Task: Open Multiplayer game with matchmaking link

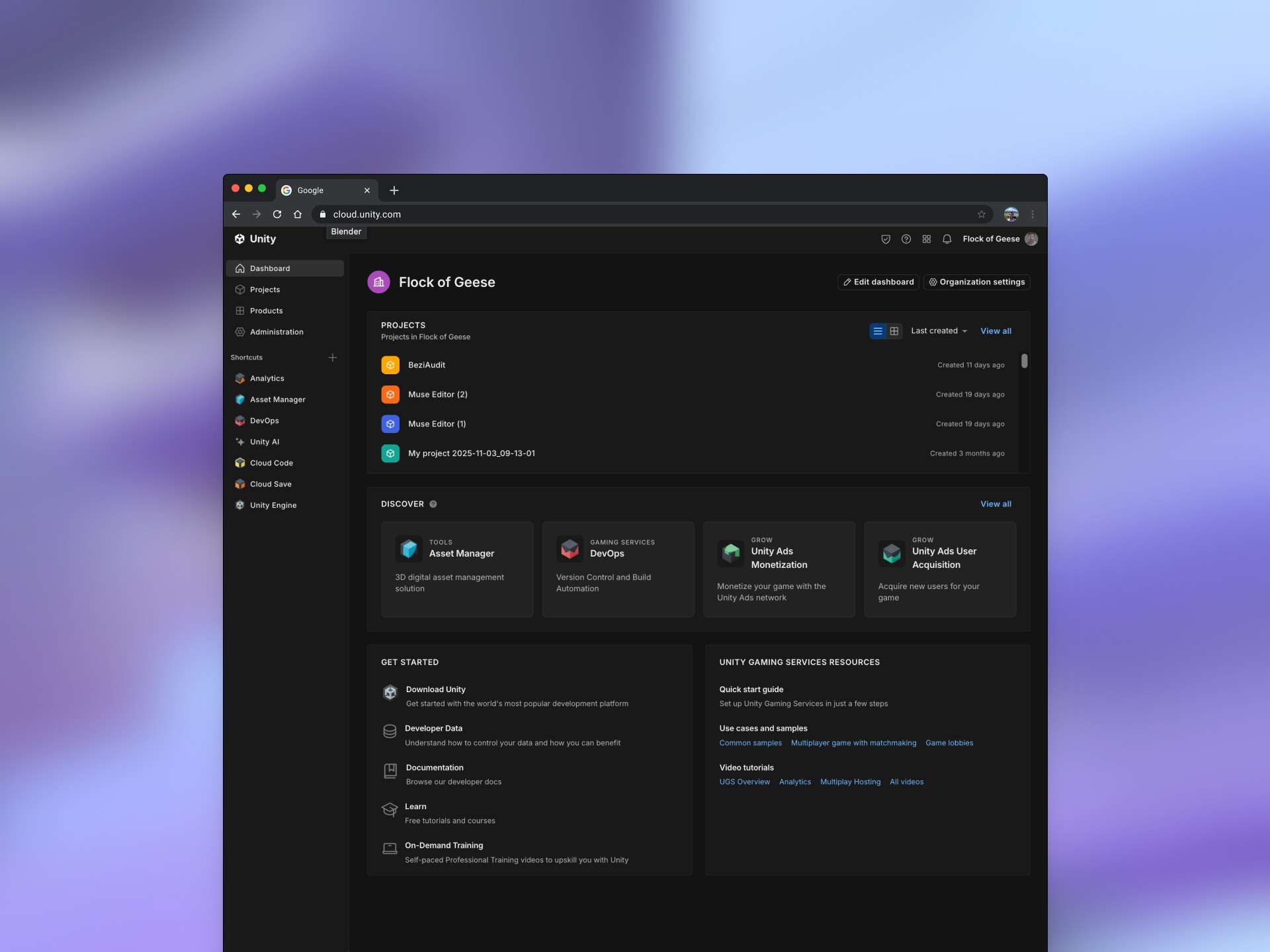Action: (x=853, y=743)
